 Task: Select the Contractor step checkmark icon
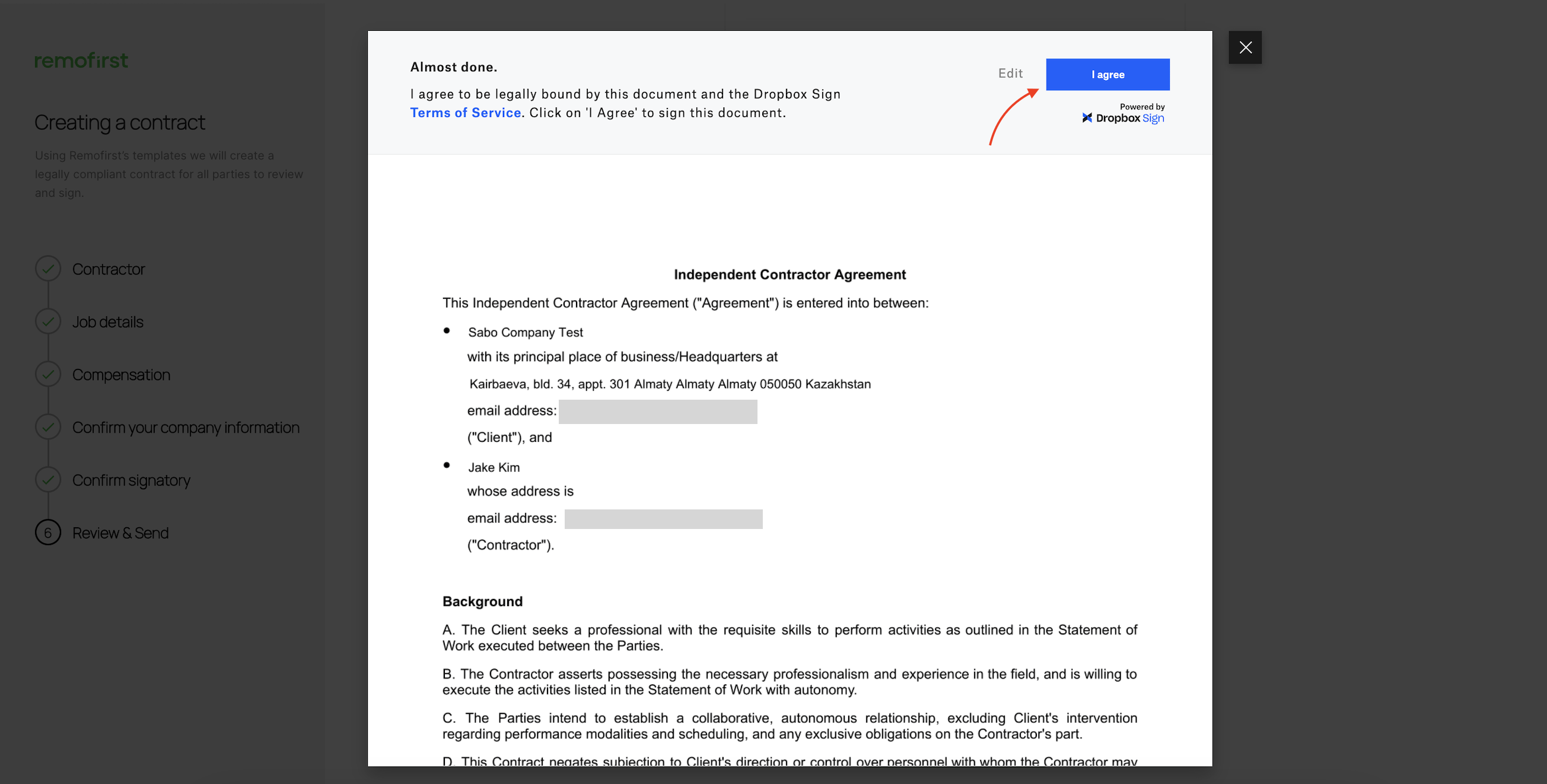(x=48, y=269)
